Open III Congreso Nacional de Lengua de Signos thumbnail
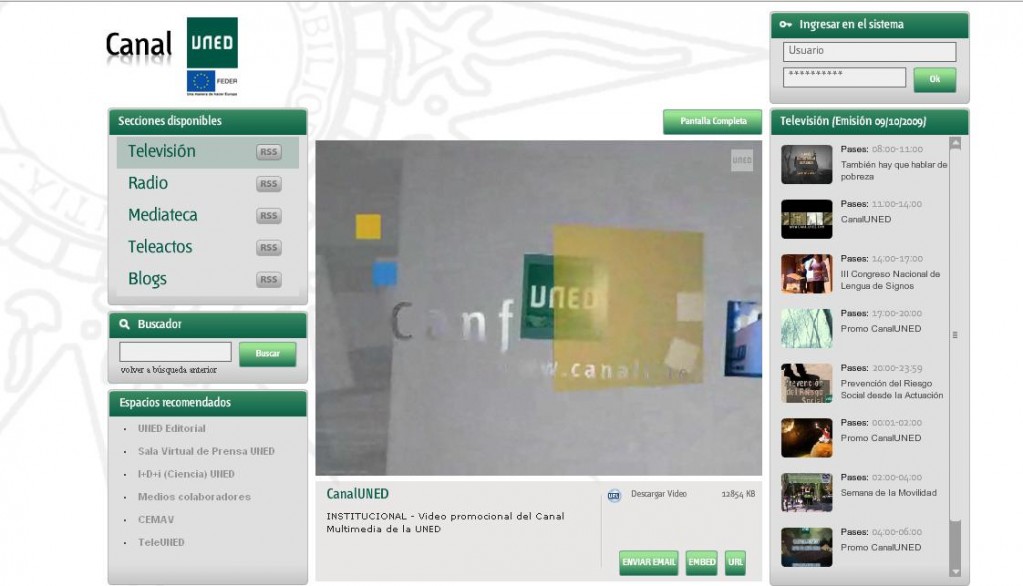The width and height of the screenshot is (1023, 586). [x=807, y=274]
